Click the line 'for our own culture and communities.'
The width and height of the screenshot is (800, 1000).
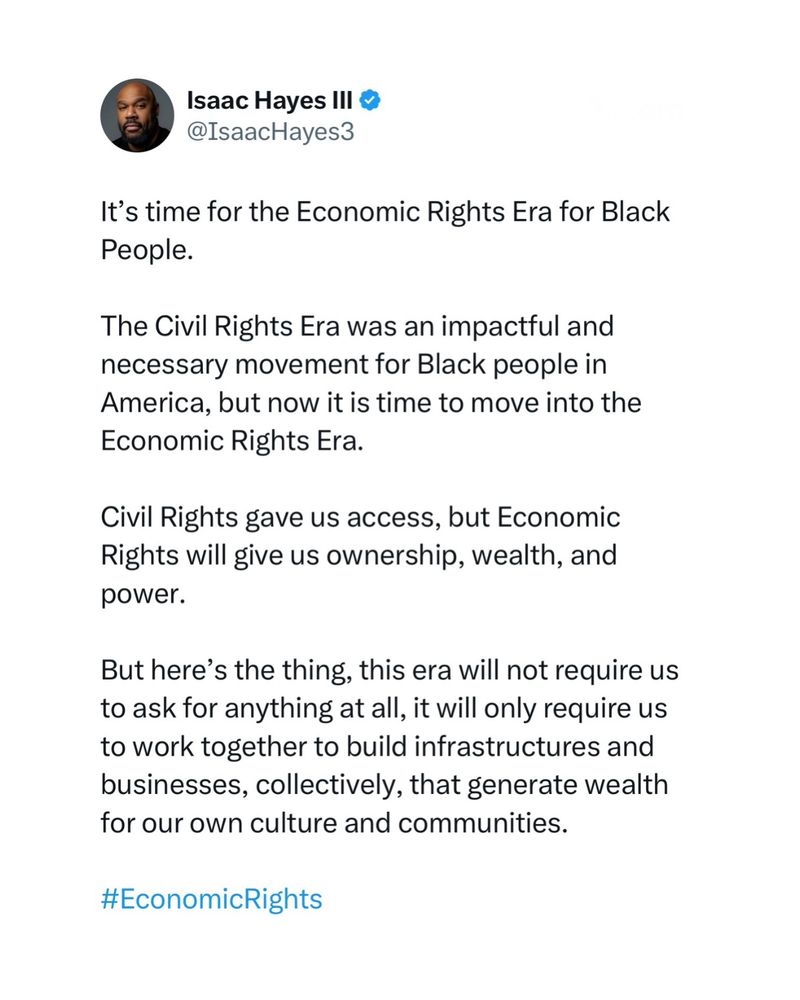(x=334, y=823)
